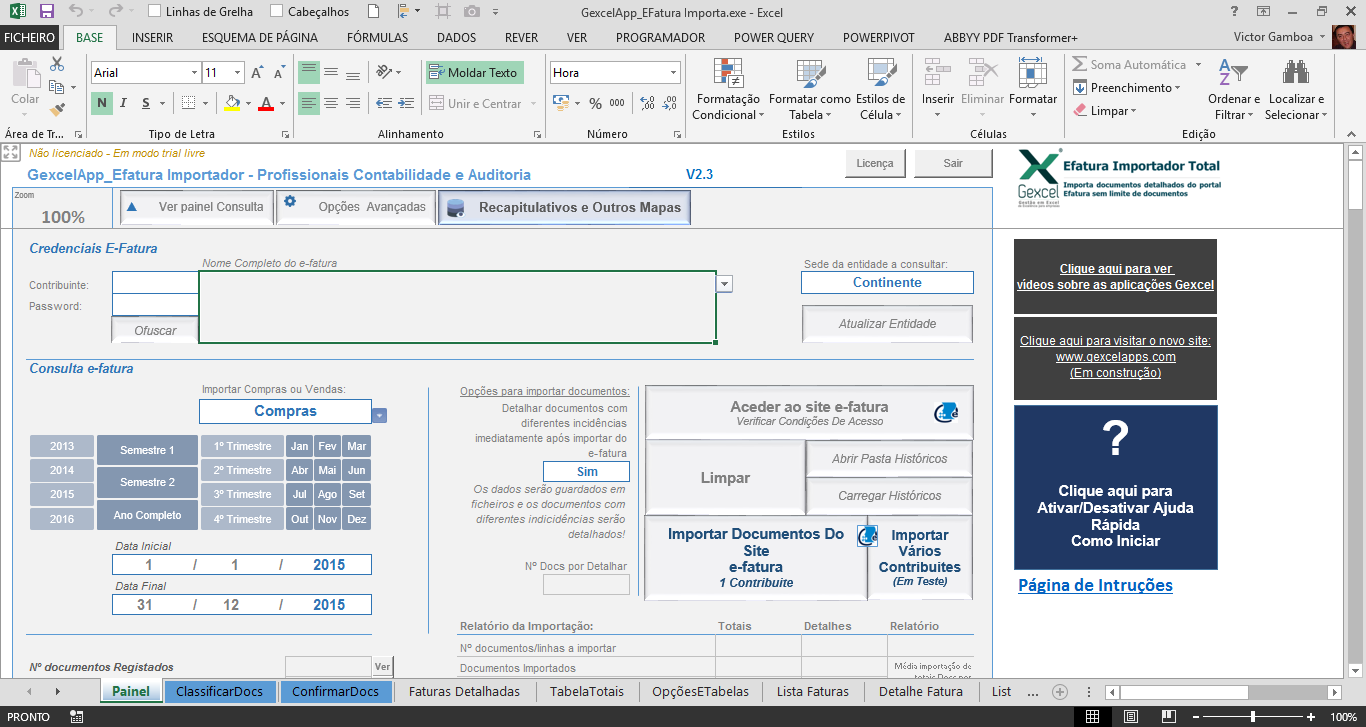
Task: Click the zoom slider in status bar
Action: [1253, 717]
